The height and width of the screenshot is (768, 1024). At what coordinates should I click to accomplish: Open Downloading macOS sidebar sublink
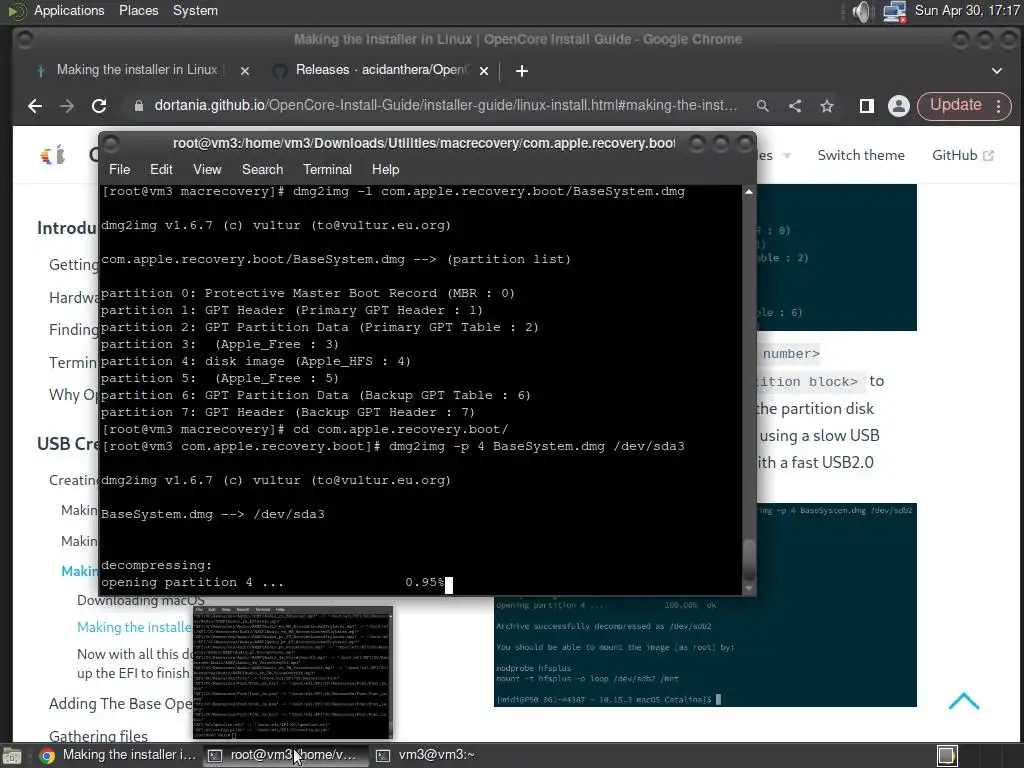(x=140, y=600)
